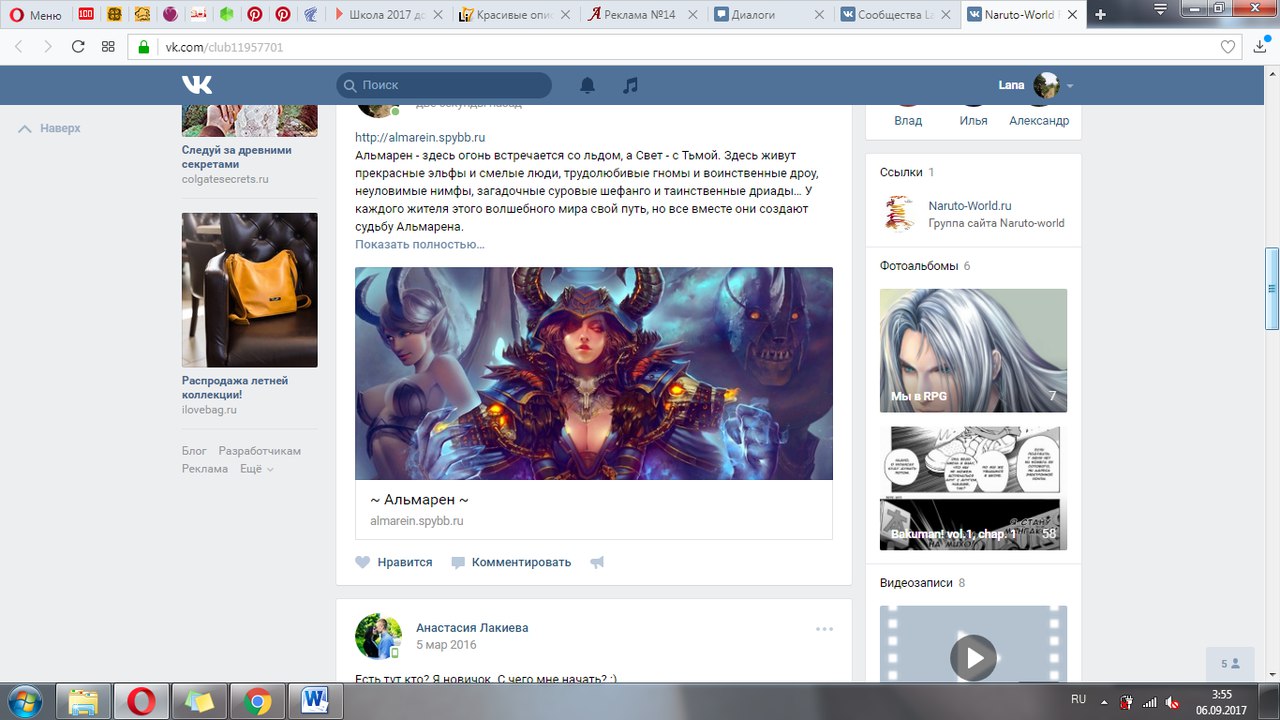
Task: Open the Opera Меню button
Action: [x=36, y=14]
